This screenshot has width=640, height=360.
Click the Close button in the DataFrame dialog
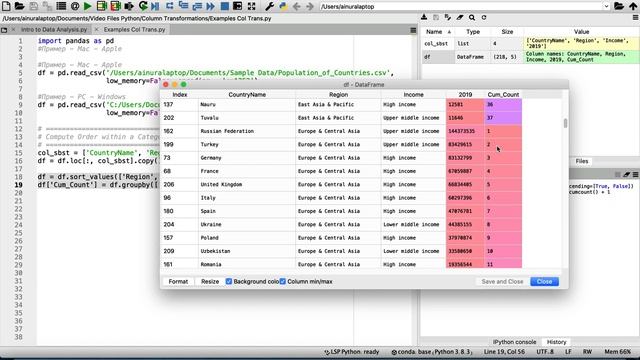[x=544, y=281]
